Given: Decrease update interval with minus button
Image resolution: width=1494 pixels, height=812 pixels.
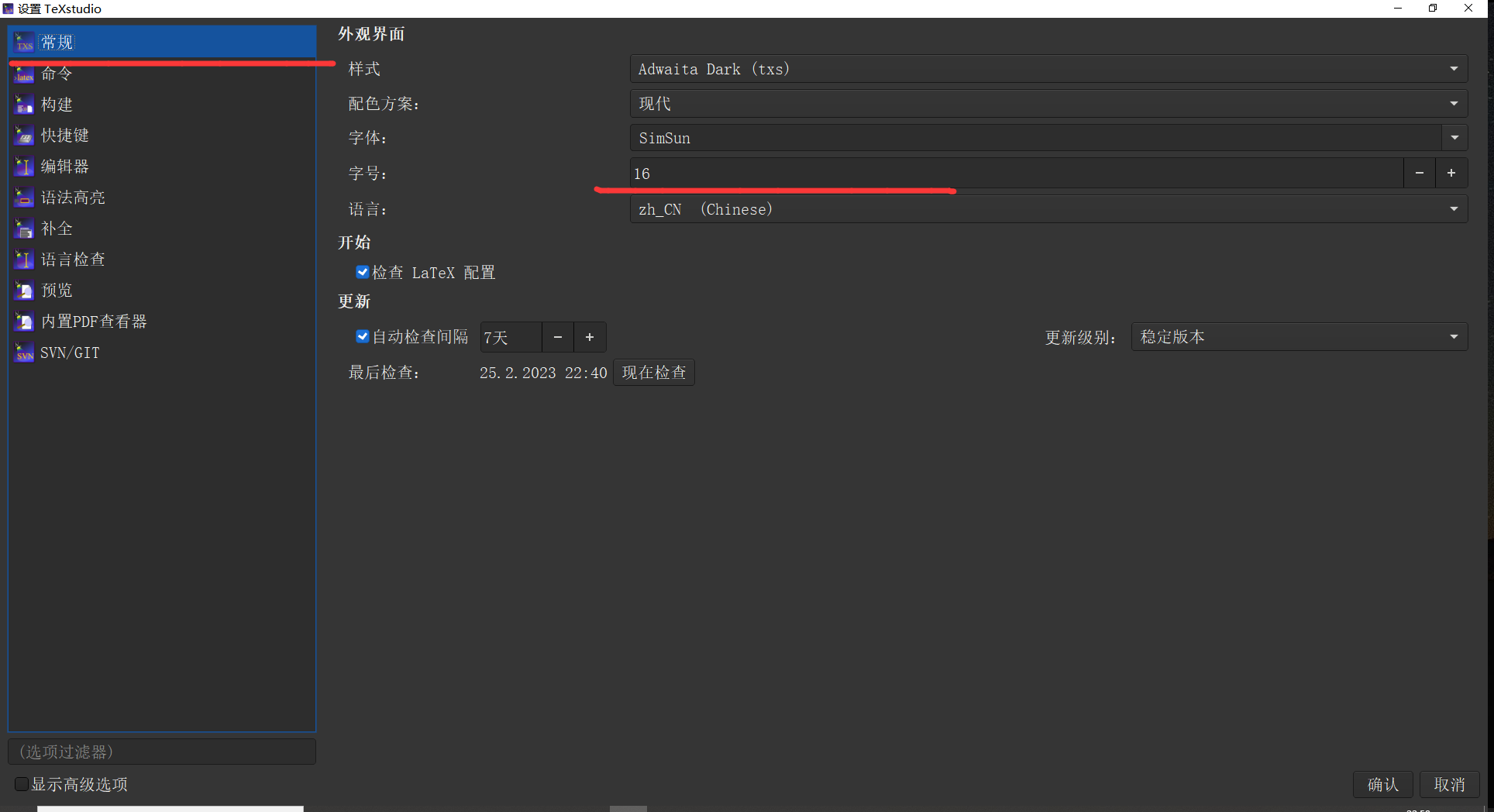Looking at the screenshot, I should pyautogui.click(x=558, y=337).
